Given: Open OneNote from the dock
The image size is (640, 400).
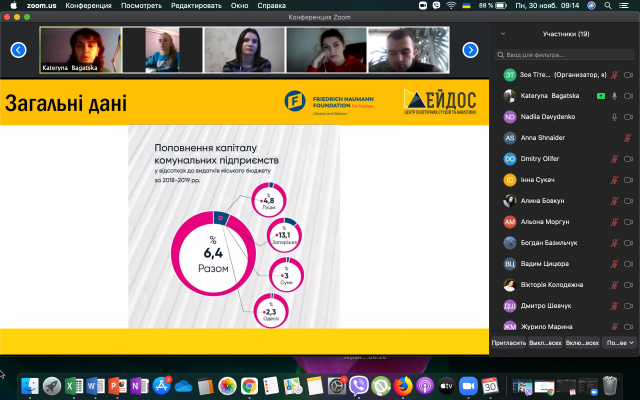Looking at the screenshot, I should pyautogui.click(x=139, y=386).
